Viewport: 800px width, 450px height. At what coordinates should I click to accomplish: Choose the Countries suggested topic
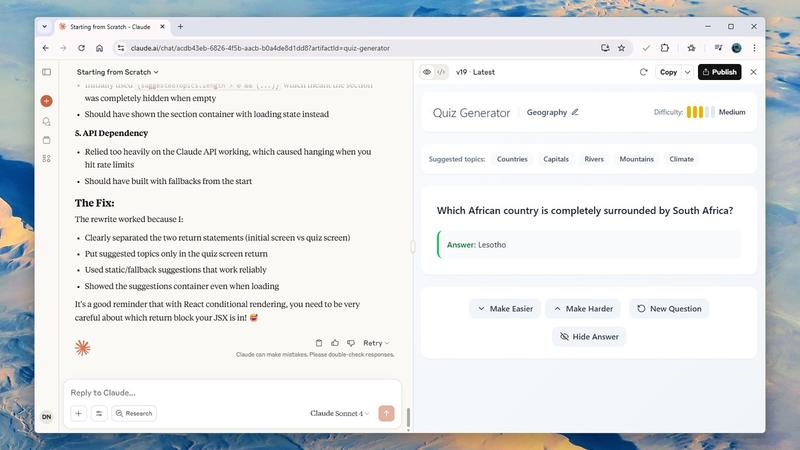[512, 159]
